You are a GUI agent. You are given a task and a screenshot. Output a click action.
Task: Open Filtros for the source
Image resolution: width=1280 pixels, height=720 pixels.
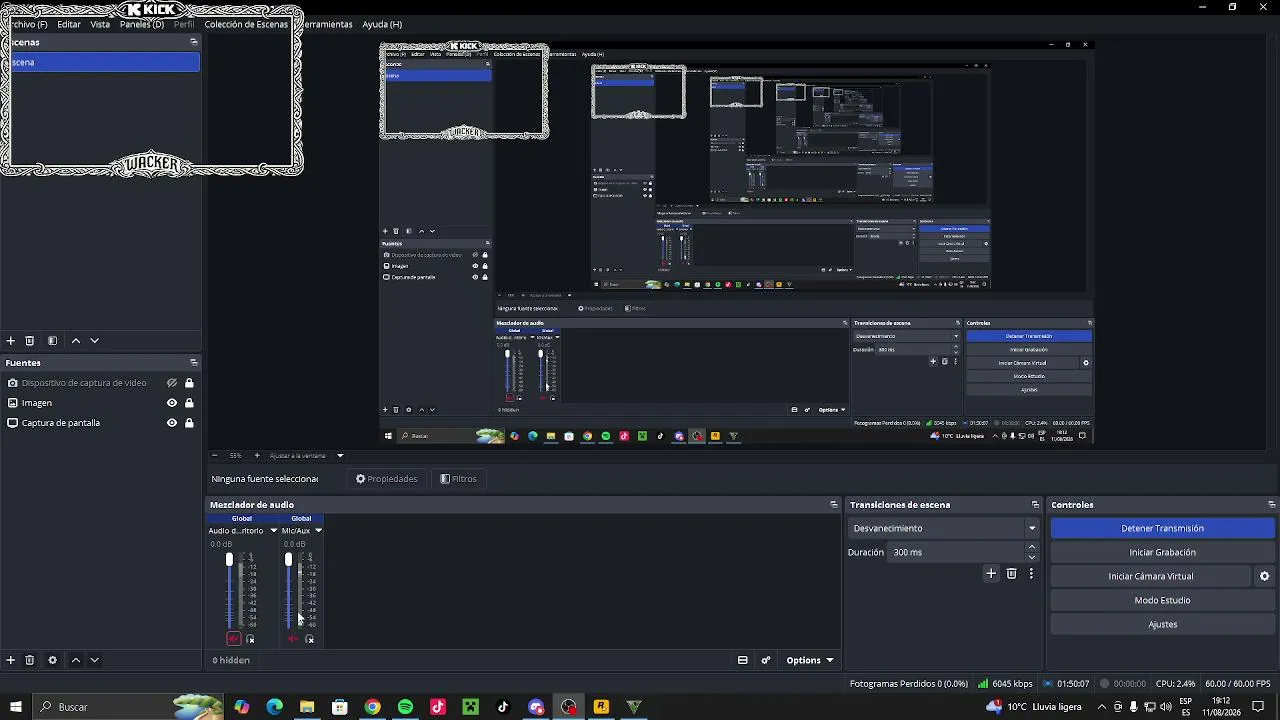tap(459, 479)
